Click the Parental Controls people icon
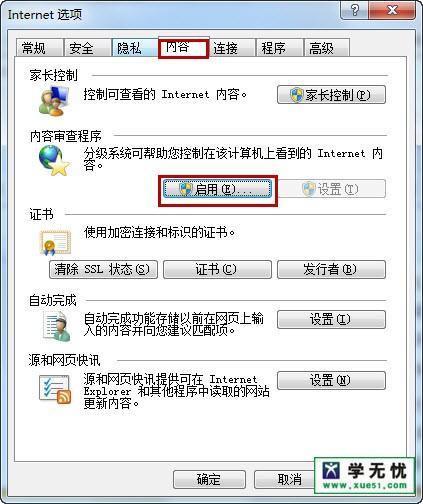 [x=53, y=100]
